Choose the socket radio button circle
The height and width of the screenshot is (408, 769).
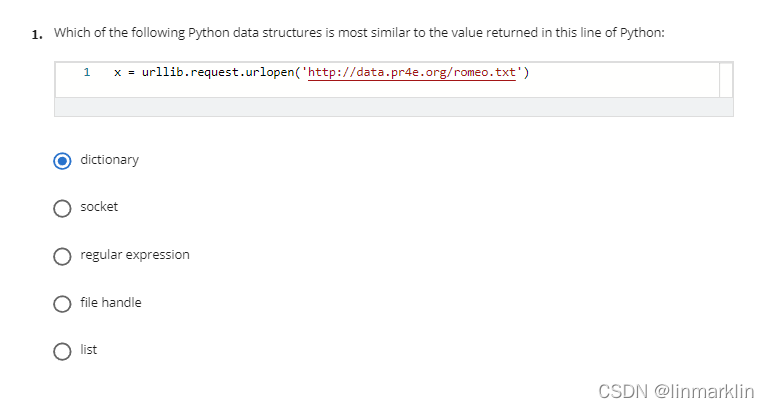tap(62, 208)
